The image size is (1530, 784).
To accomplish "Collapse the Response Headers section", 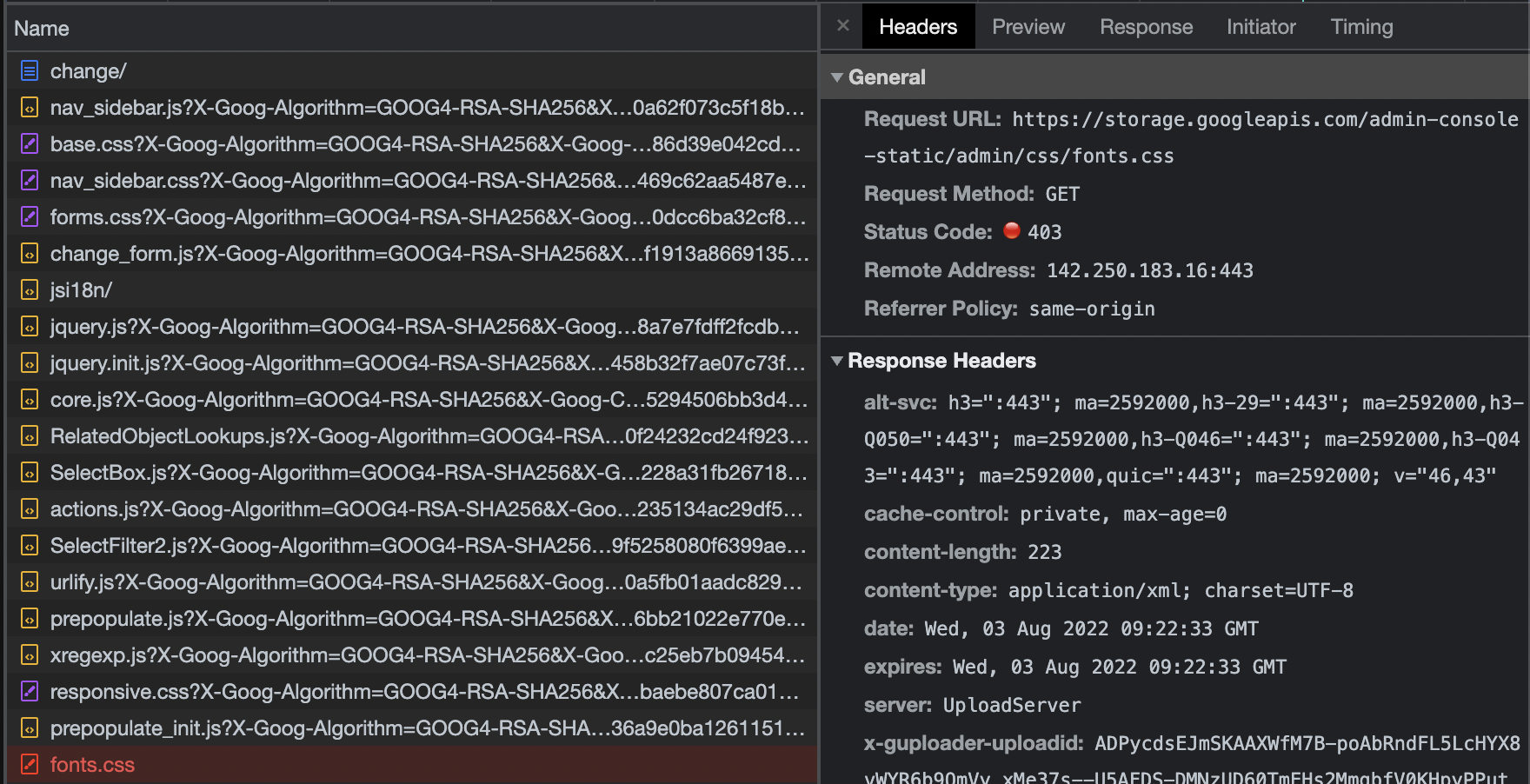I will coord(837,361).
